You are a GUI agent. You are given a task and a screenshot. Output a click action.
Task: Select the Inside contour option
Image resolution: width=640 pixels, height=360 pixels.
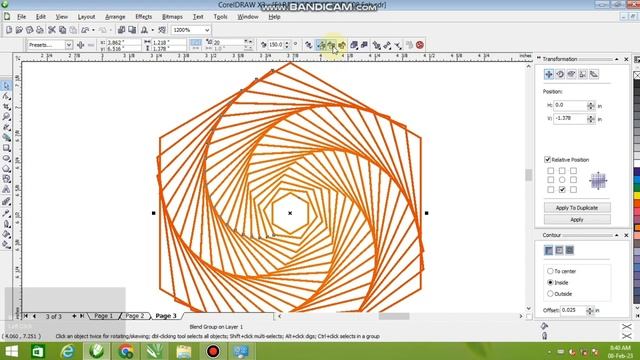coord(550,282)
